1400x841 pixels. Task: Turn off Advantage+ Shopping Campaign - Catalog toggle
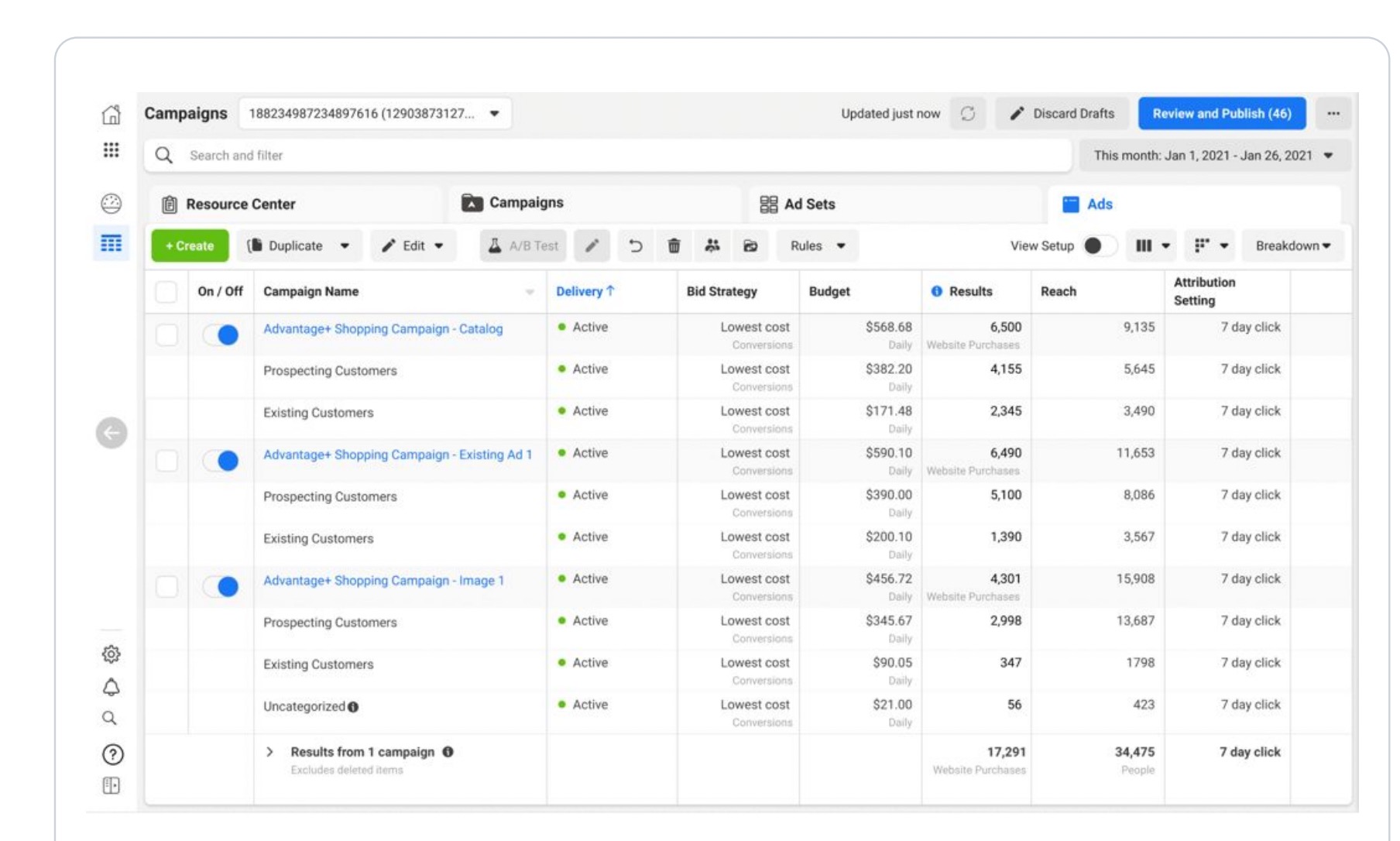point(221,335)
